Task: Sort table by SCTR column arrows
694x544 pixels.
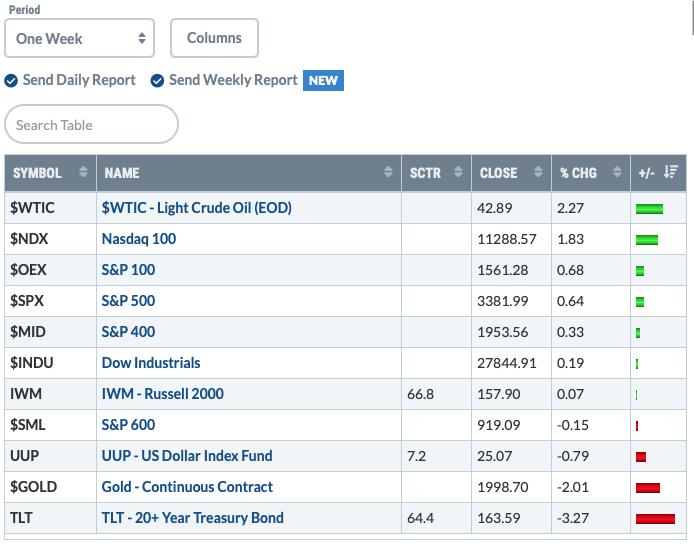Action: point(458,172)
